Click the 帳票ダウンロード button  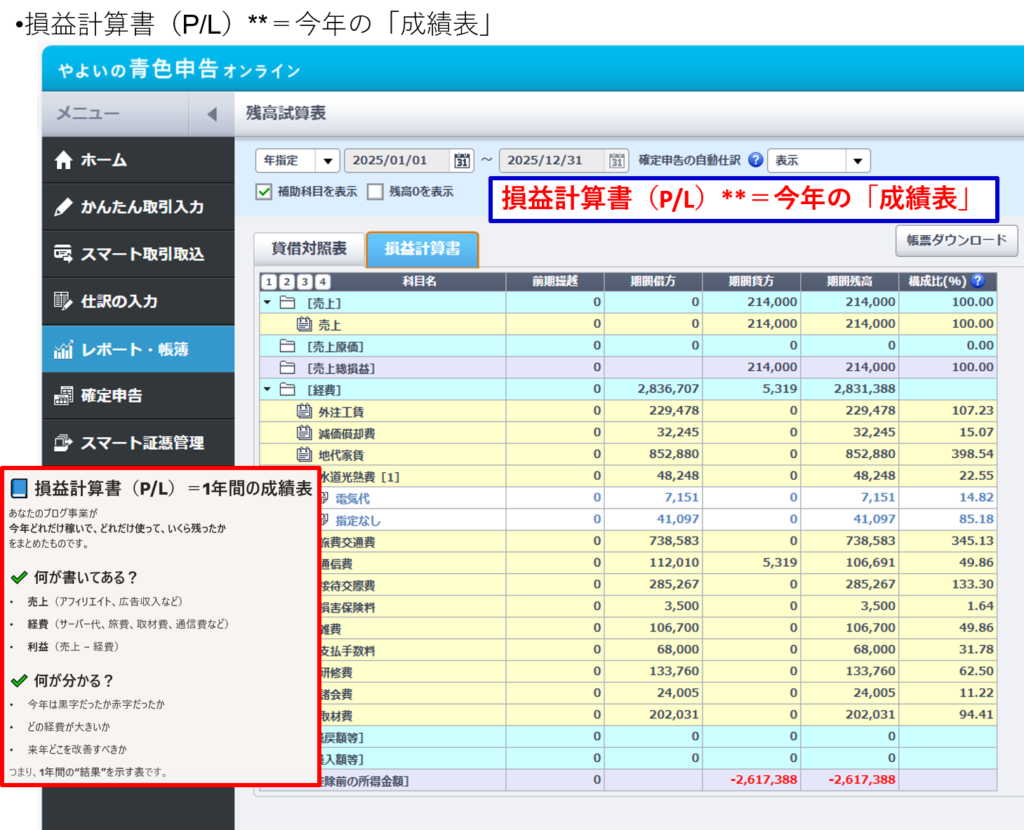coord(956,241)
